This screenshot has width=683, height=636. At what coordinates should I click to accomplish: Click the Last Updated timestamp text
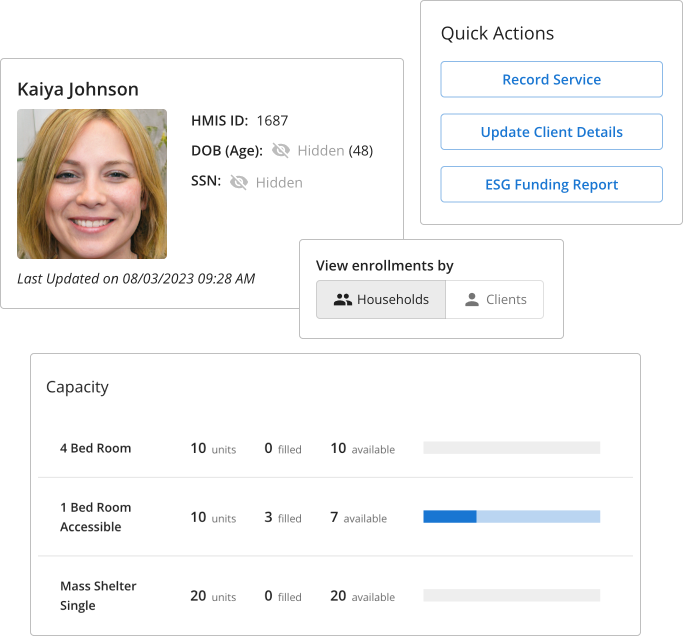click(136, 278)
